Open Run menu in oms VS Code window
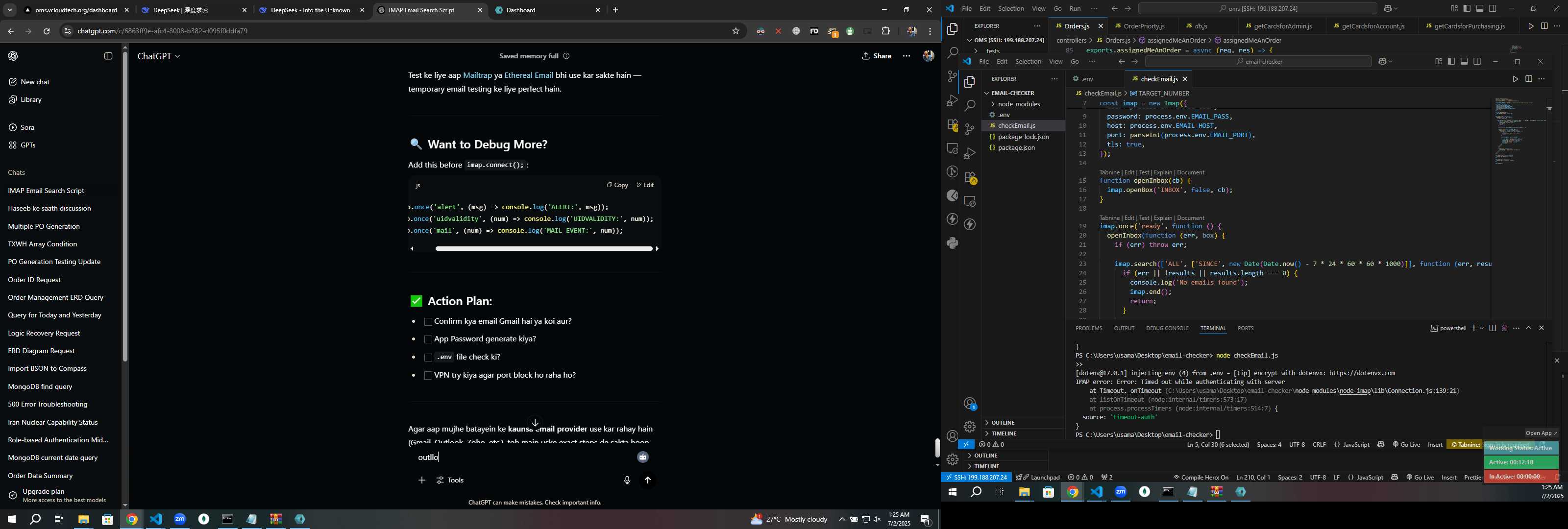Image resolution: width=1568 pixels, height=529 pixels. click(x=1075, y=8)
